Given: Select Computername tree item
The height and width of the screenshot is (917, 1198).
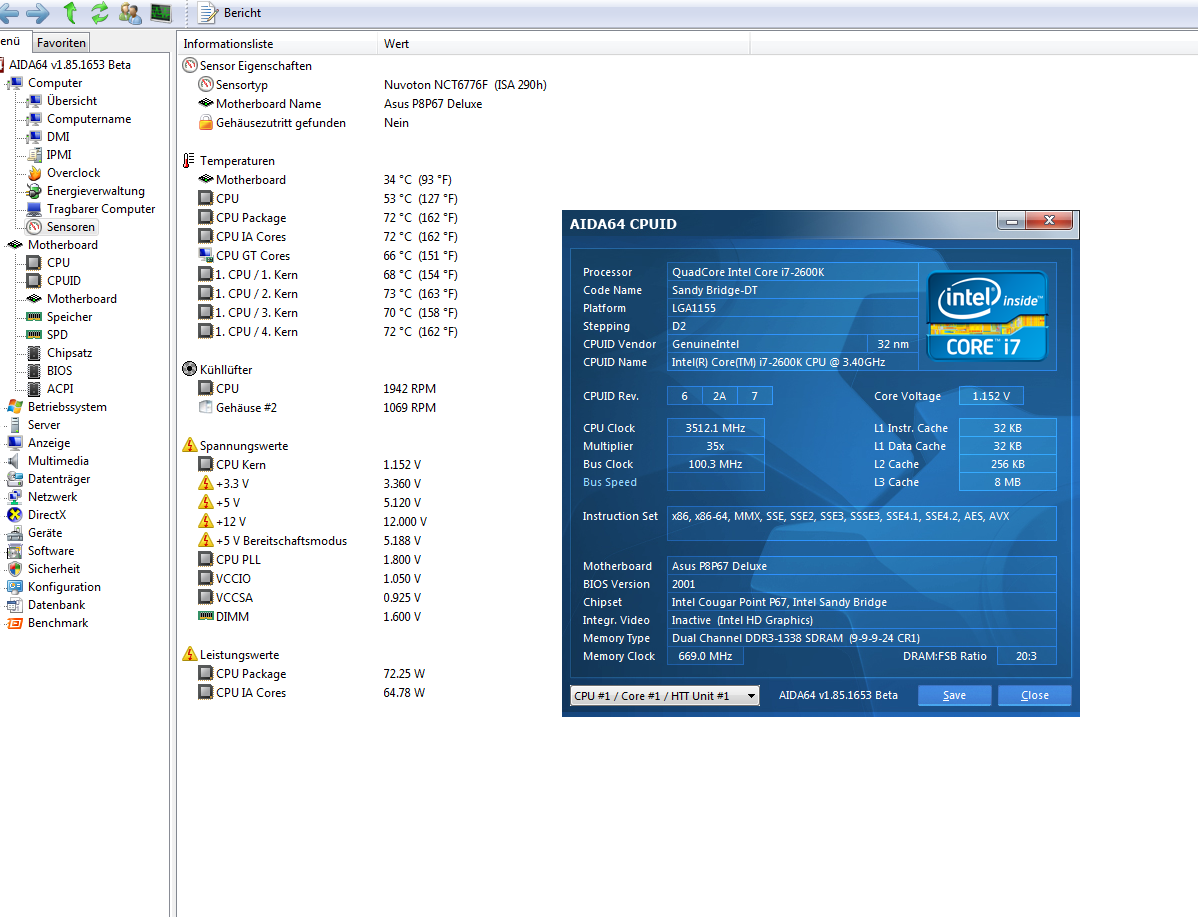Looking at the screenshot, I should pos(89,119).
